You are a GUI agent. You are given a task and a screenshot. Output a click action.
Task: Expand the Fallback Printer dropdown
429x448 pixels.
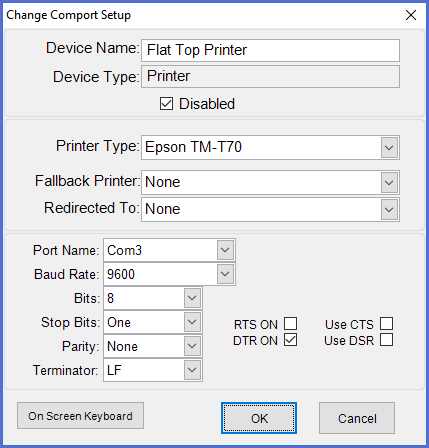[389, 182]
